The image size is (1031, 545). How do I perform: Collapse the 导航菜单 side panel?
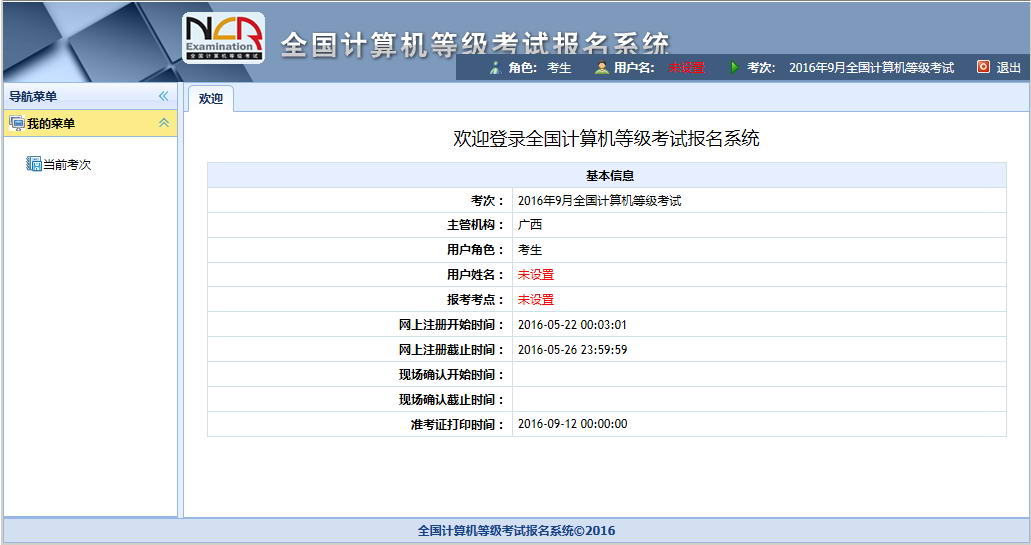click(x=164, y=96)
